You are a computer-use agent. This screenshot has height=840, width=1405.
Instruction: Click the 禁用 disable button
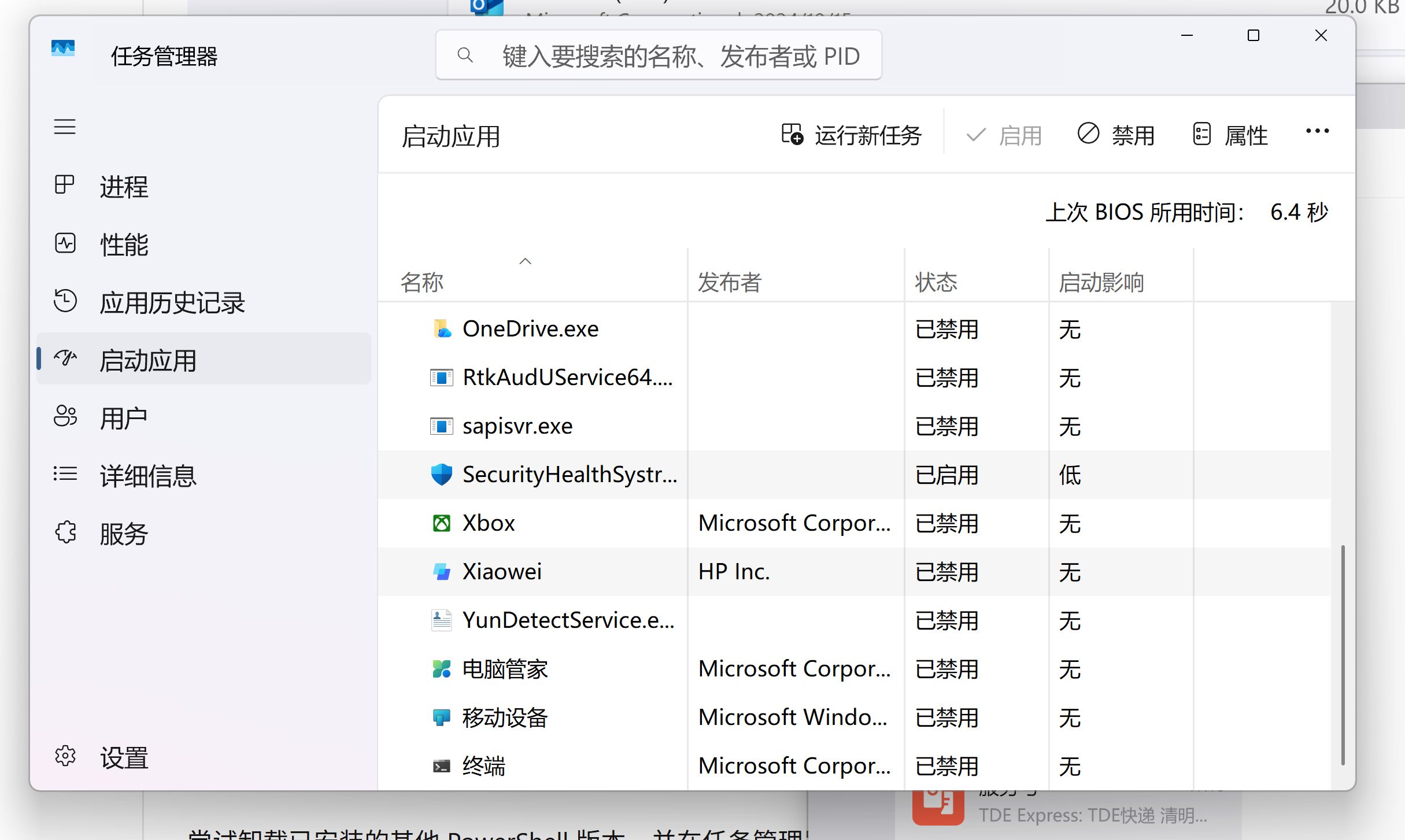[1116, 135]
